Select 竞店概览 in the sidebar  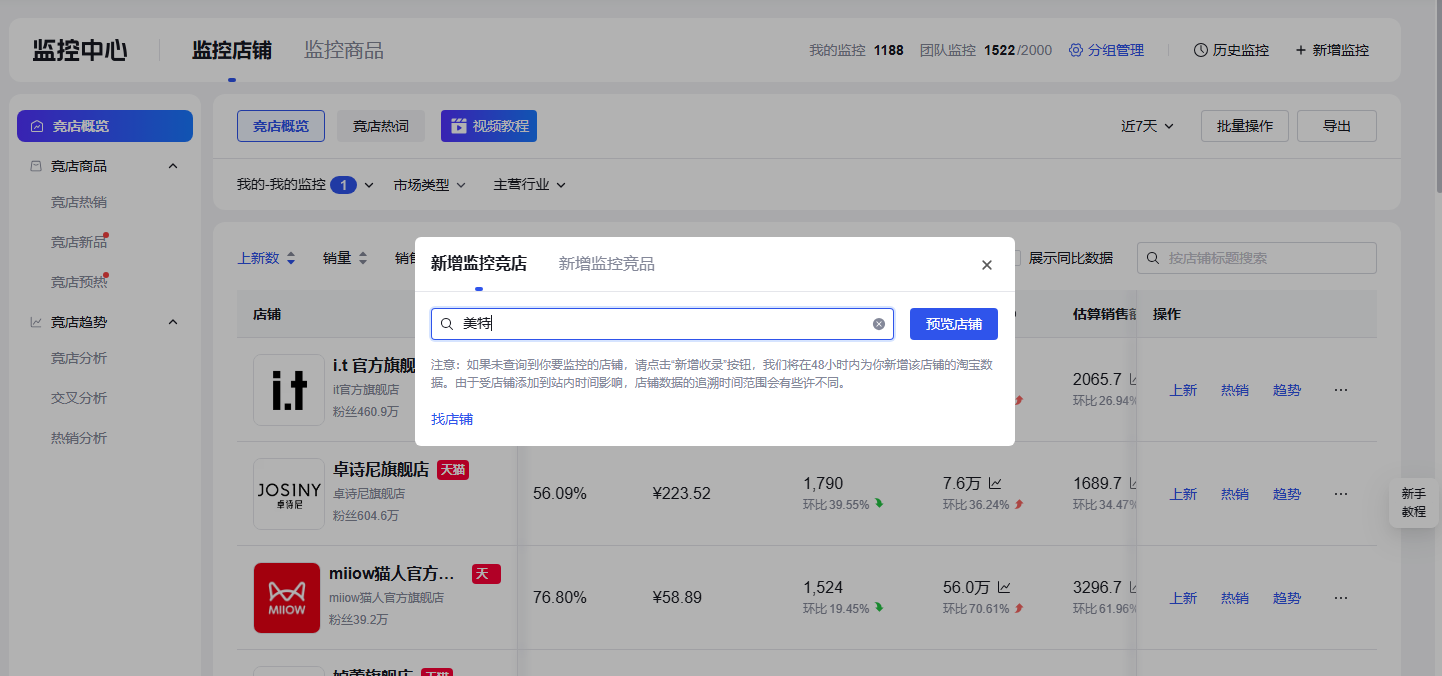pos(105,126)
